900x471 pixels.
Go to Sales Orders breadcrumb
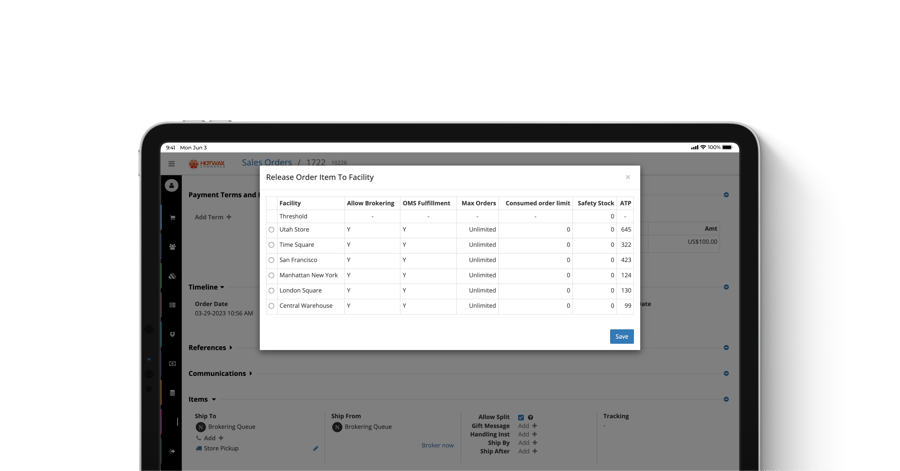[x=266, y=162]
